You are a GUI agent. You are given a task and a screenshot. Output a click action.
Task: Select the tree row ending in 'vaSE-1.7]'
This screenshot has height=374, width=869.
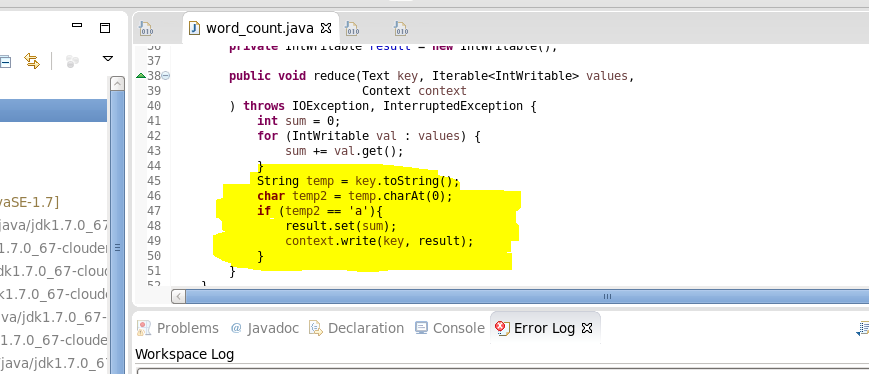tap(29, 203)
